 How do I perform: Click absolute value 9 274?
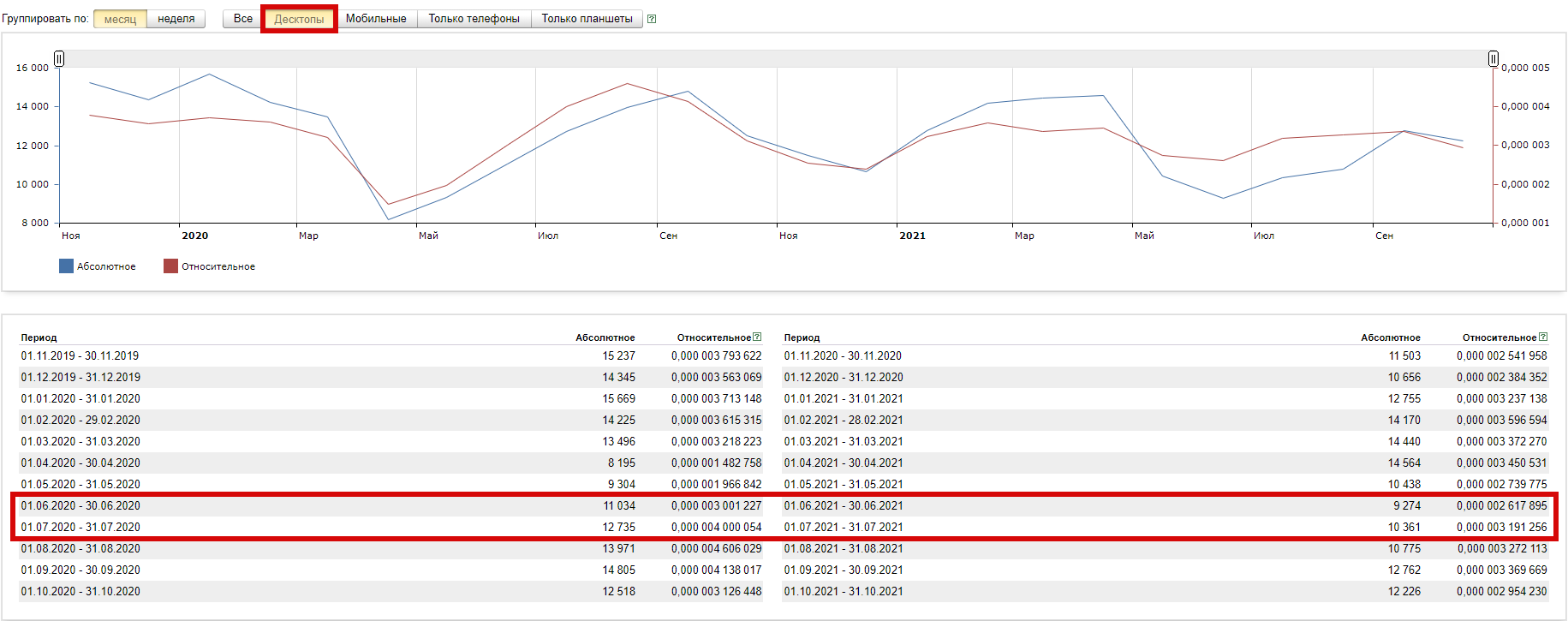coord(1407,505)
